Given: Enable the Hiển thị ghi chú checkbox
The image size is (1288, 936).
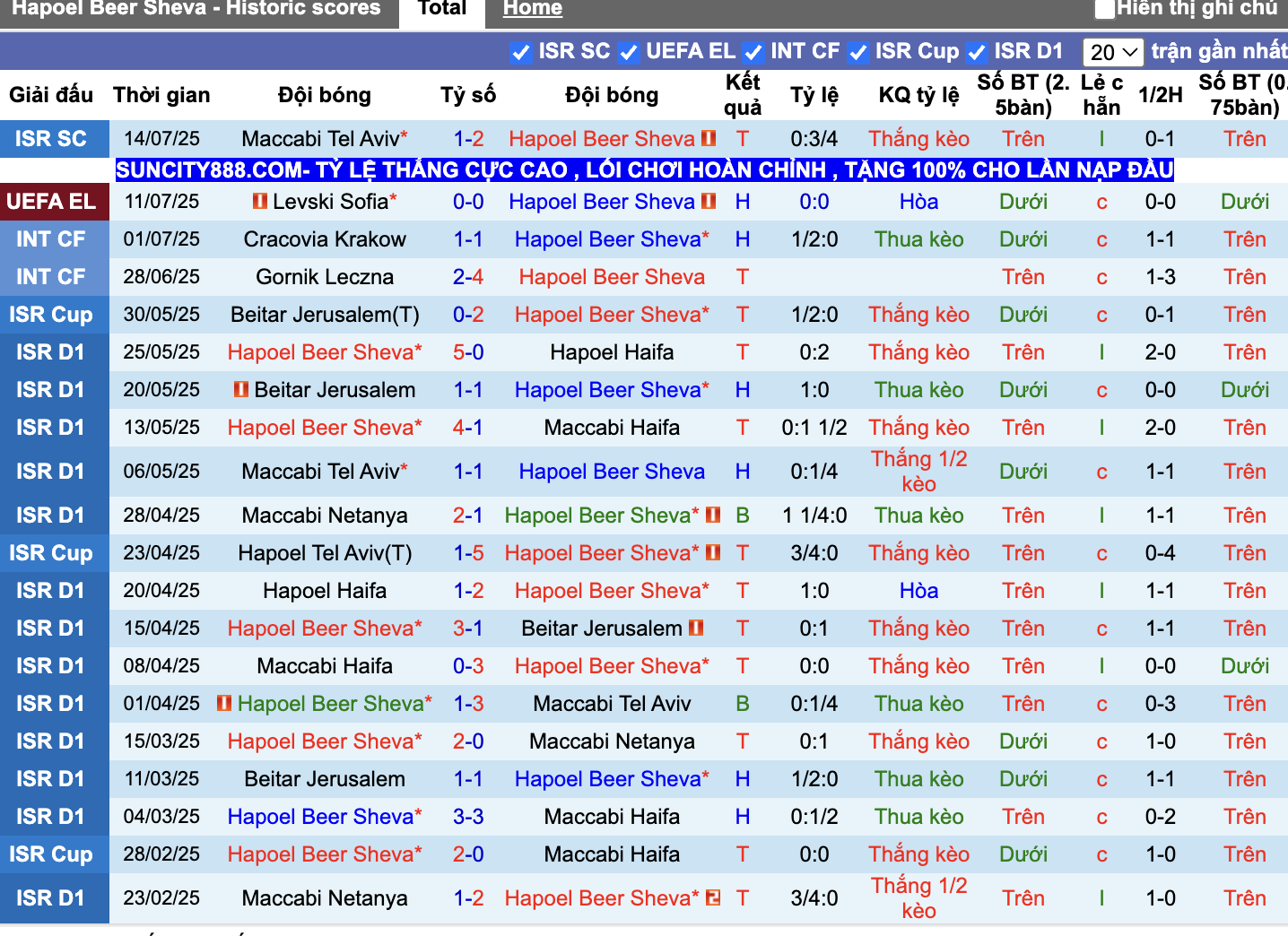Looking at the screenshot, I should [1105, 9].
